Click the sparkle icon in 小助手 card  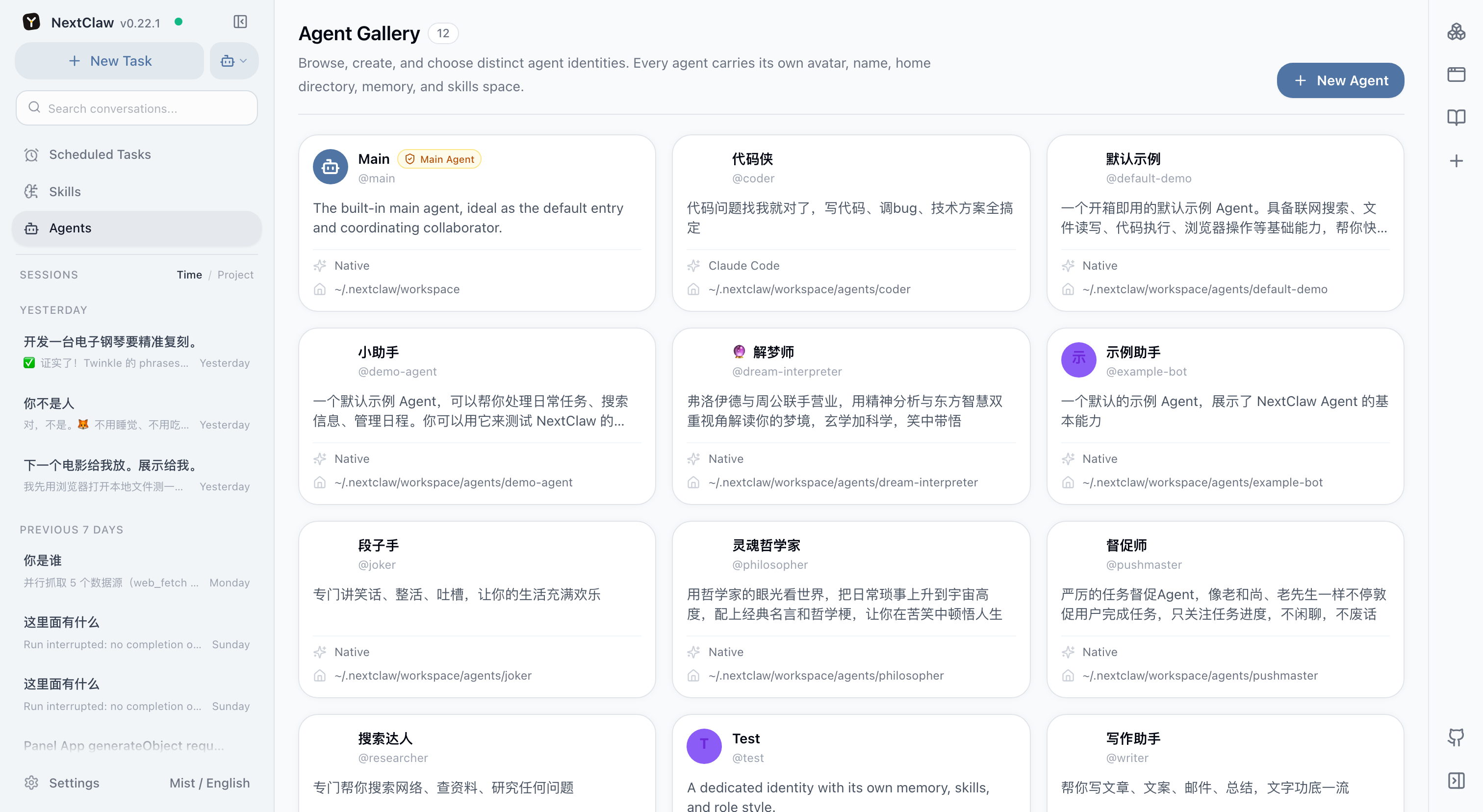[320, 458]
